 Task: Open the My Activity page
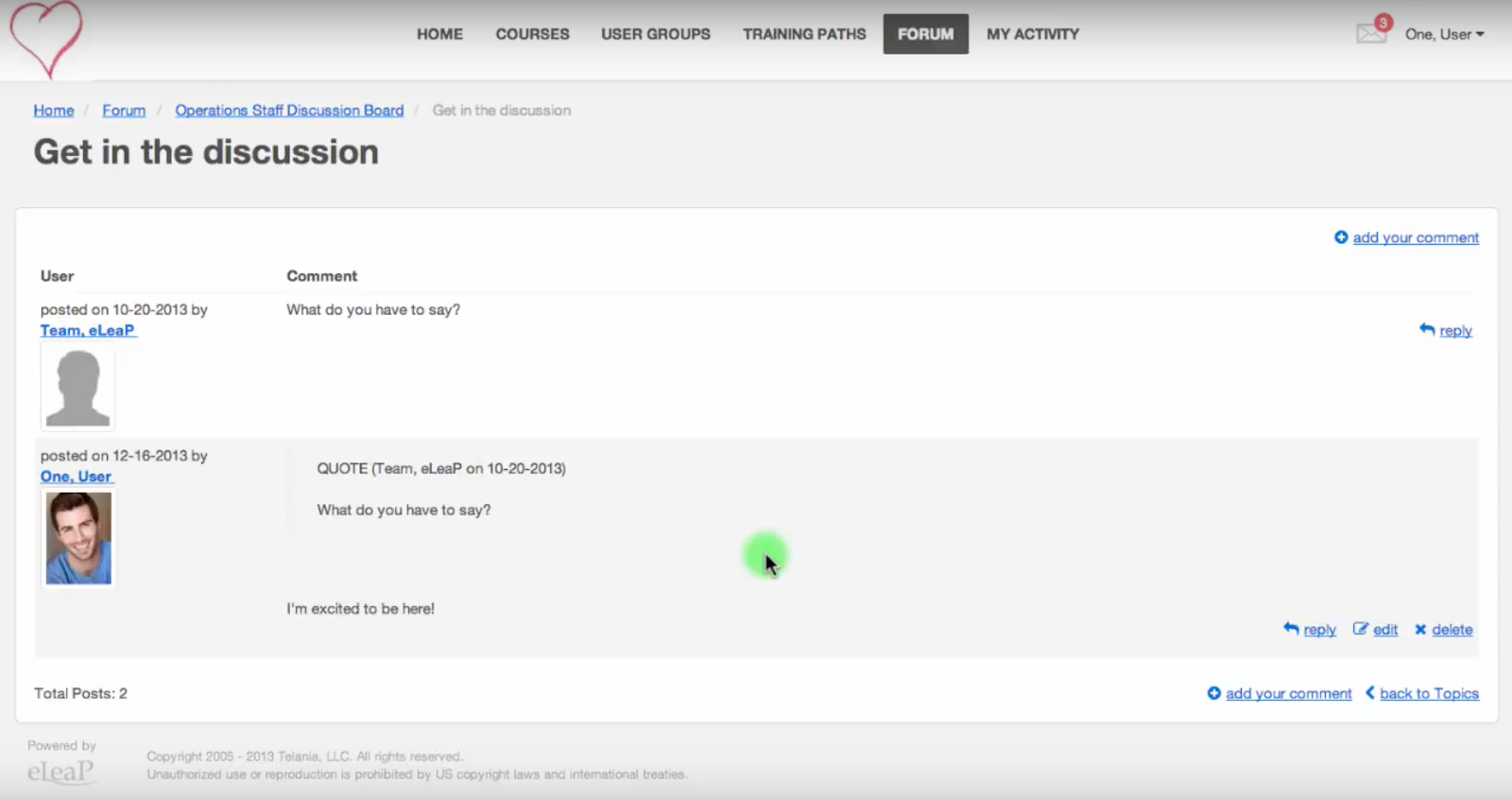coord(1032,34)
